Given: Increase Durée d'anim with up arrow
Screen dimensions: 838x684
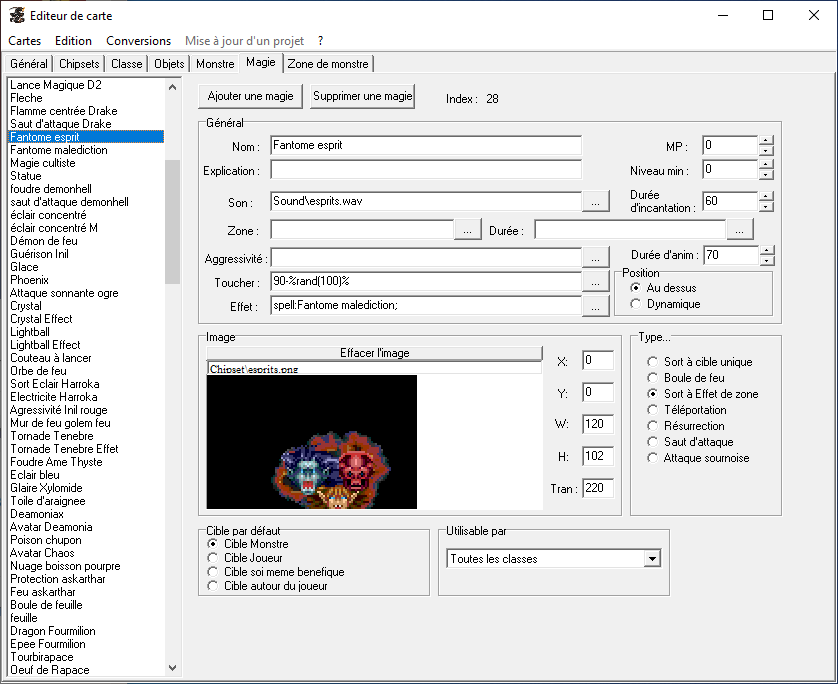Looking at the screenshot, I should pyautogui.click(x=766, y=250).
